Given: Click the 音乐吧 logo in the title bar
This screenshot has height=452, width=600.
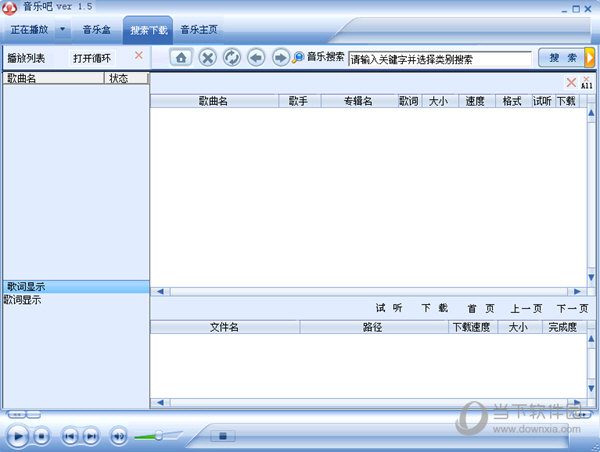Looking at the screenshot, I should (x=10, y=8).
